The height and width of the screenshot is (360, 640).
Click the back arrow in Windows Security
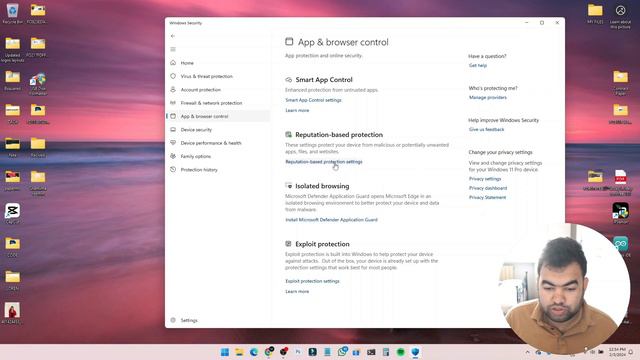click(x=173, y=36)
